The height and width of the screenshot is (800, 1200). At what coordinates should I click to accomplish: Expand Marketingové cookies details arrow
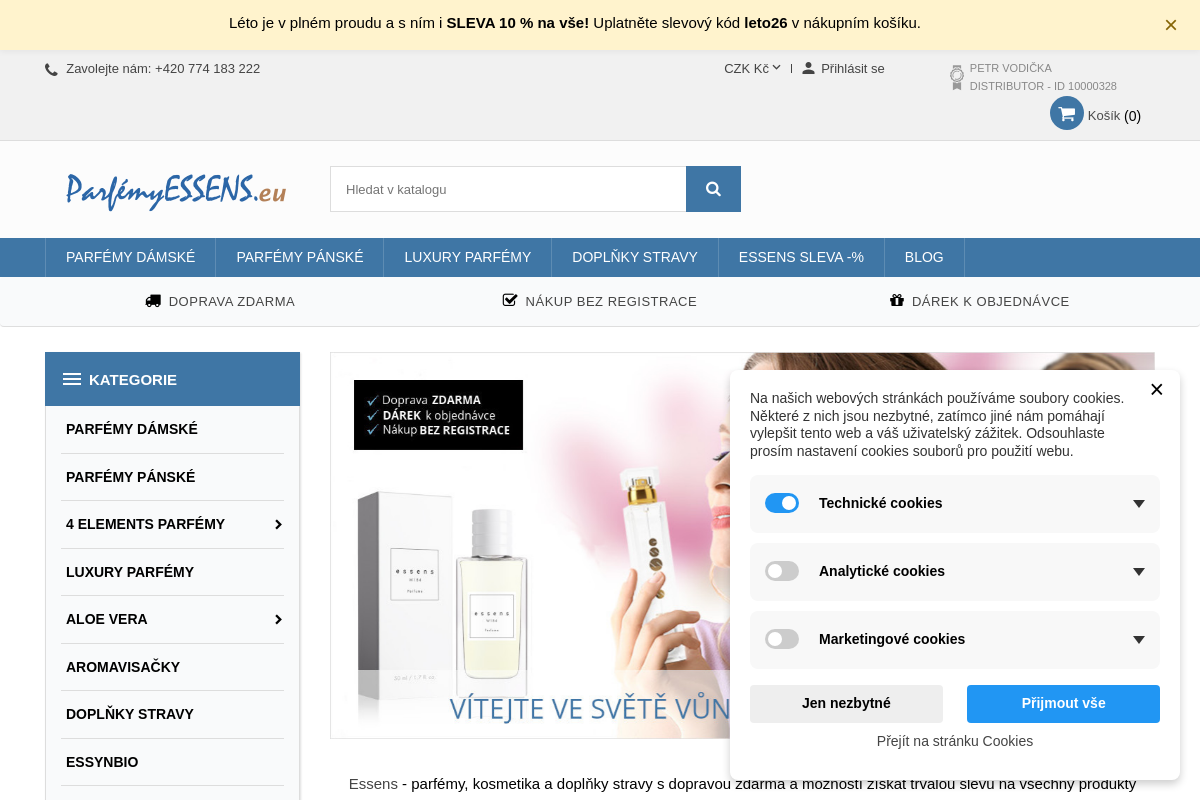(1139, 640)
